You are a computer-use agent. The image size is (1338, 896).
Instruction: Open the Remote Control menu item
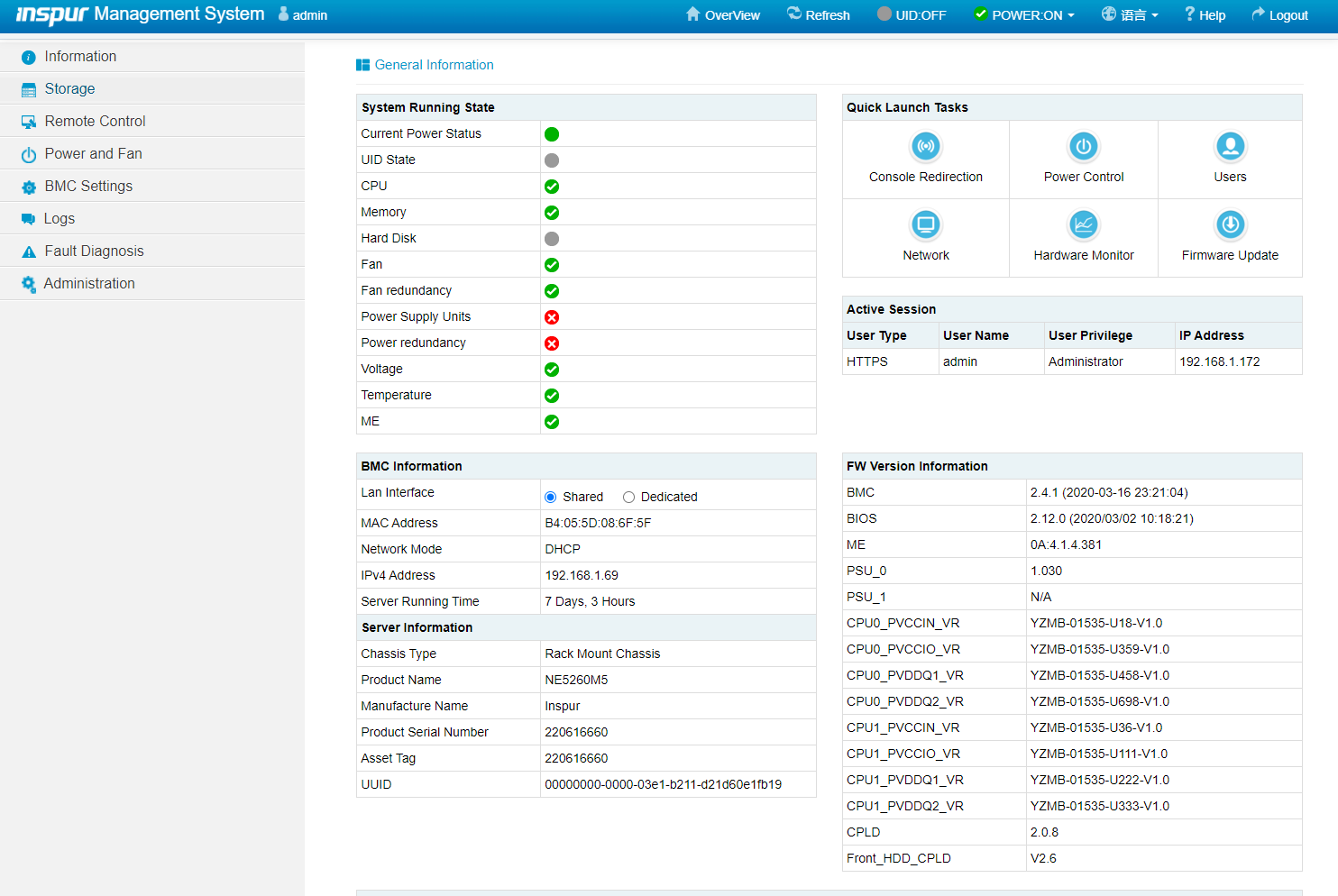tap(95, 122)
